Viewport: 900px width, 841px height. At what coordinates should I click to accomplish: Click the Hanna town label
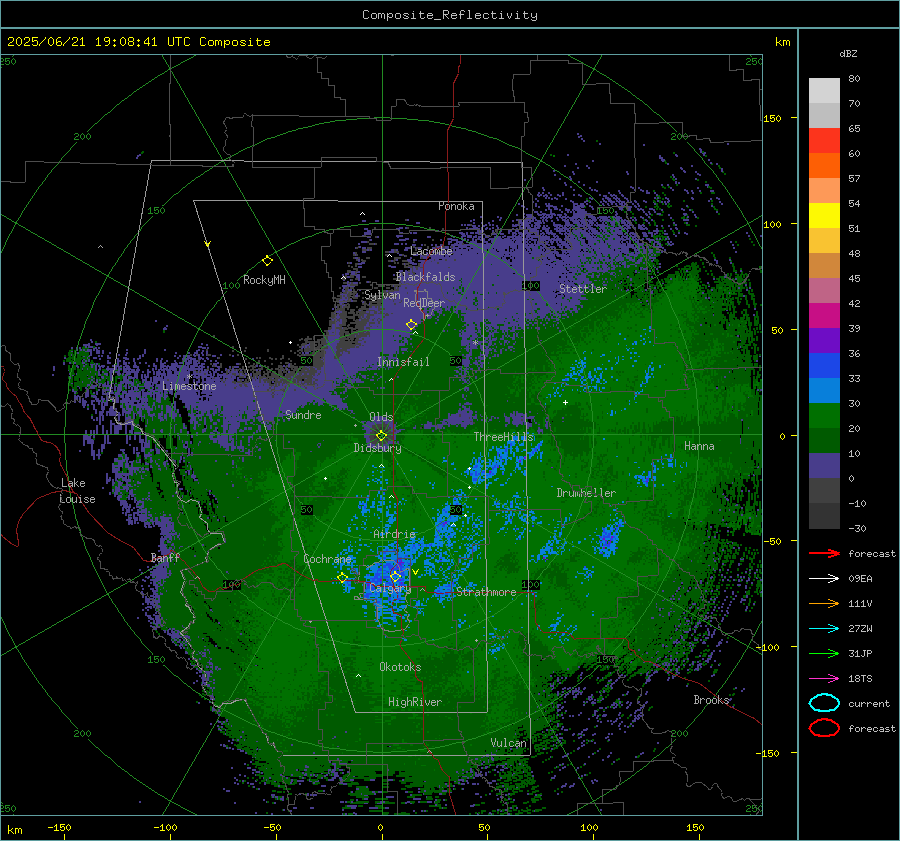click(699, 446)
